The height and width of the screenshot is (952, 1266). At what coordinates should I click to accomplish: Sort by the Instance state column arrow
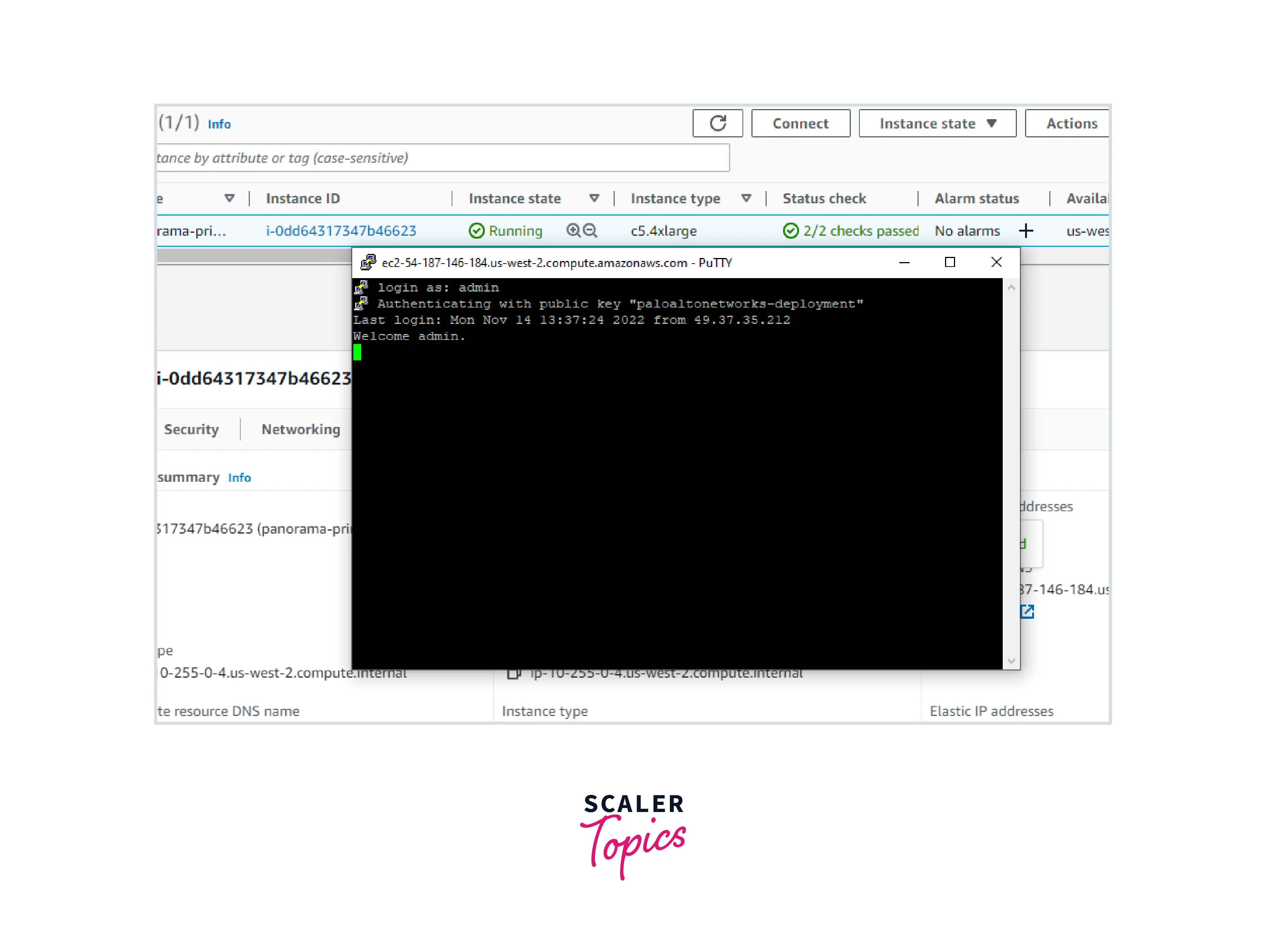(x=594, y=198)
